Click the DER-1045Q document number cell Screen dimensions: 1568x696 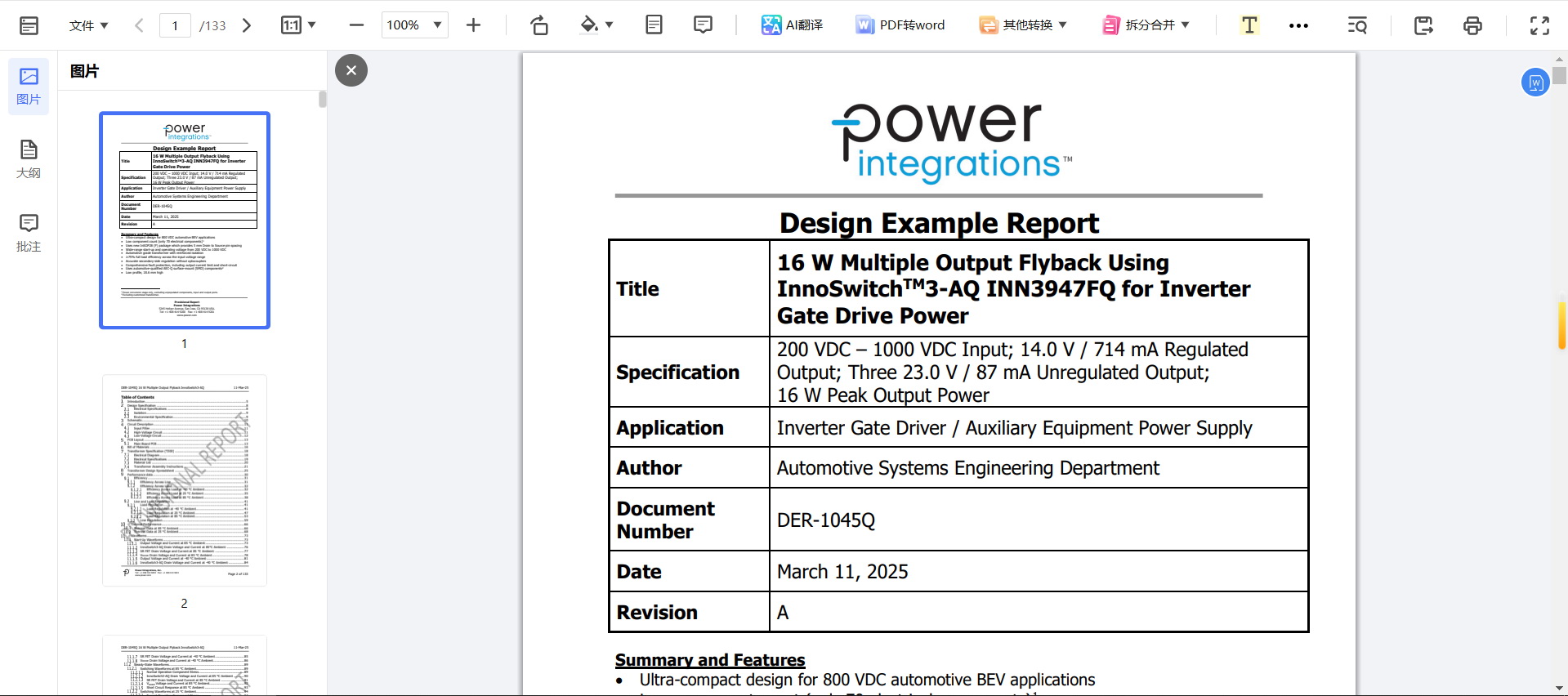tap(1039, 520)
